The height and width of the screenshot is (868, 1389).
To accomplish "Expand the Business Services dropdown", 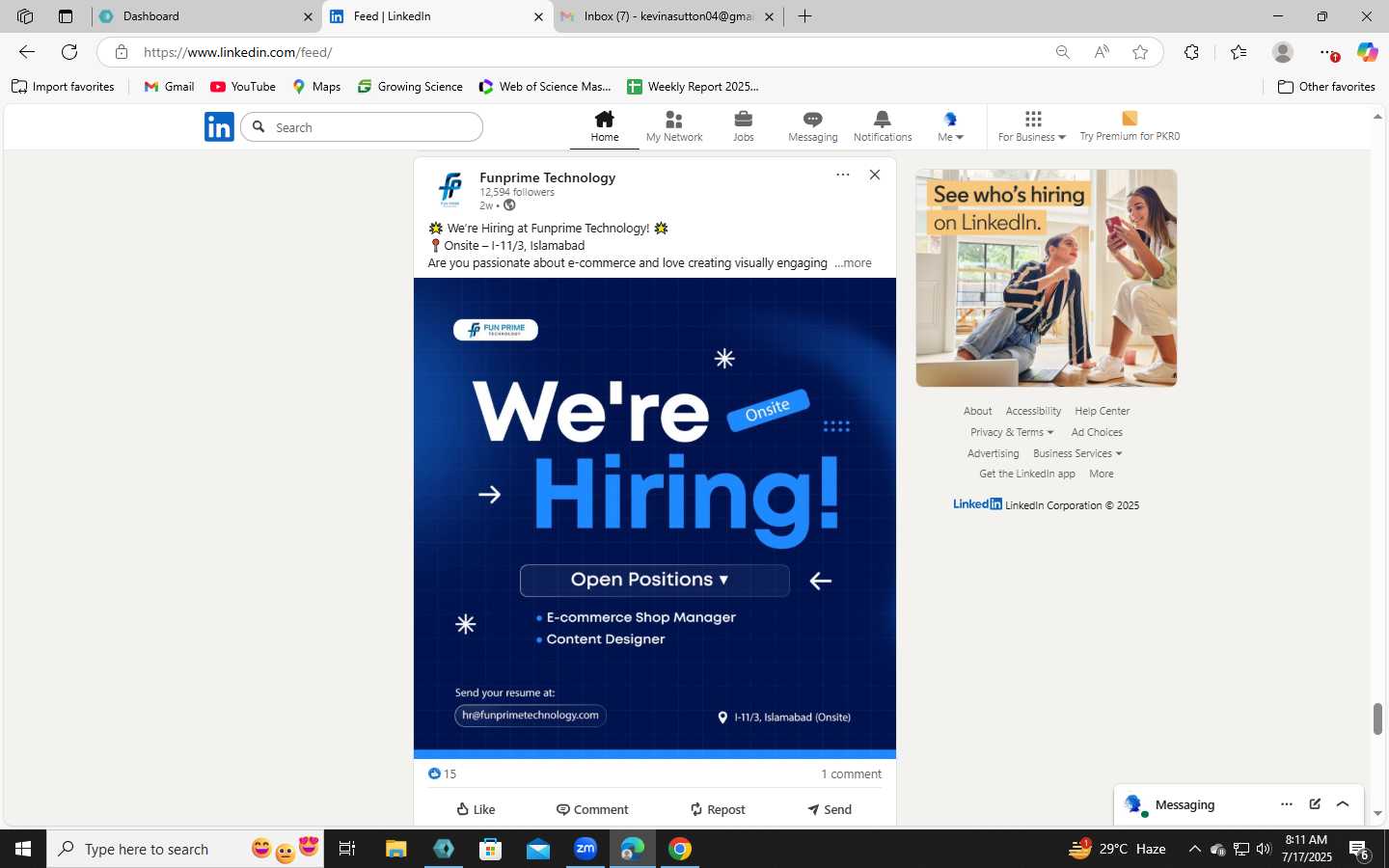I will pyautogui.click(x=1077, y=453).
